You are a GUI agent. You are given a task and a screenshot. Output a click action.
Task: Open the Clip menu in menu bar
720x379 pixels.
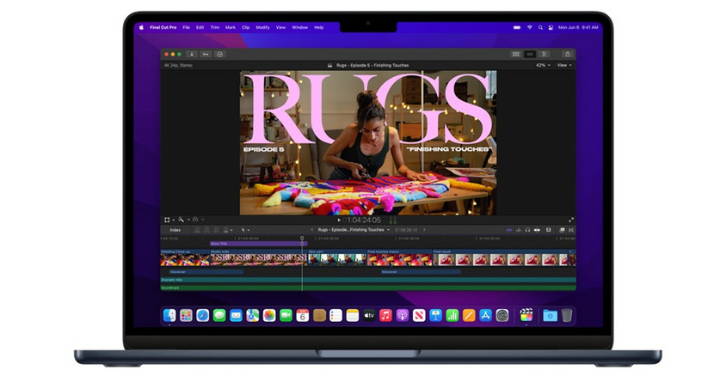coord(246,28)
